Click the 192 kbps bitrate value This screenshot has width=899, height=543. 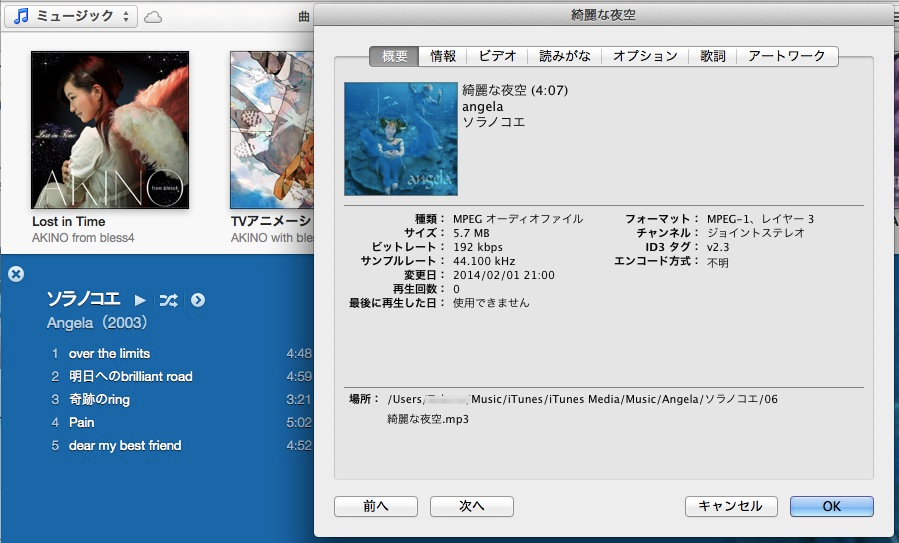(x=478, y=247)
